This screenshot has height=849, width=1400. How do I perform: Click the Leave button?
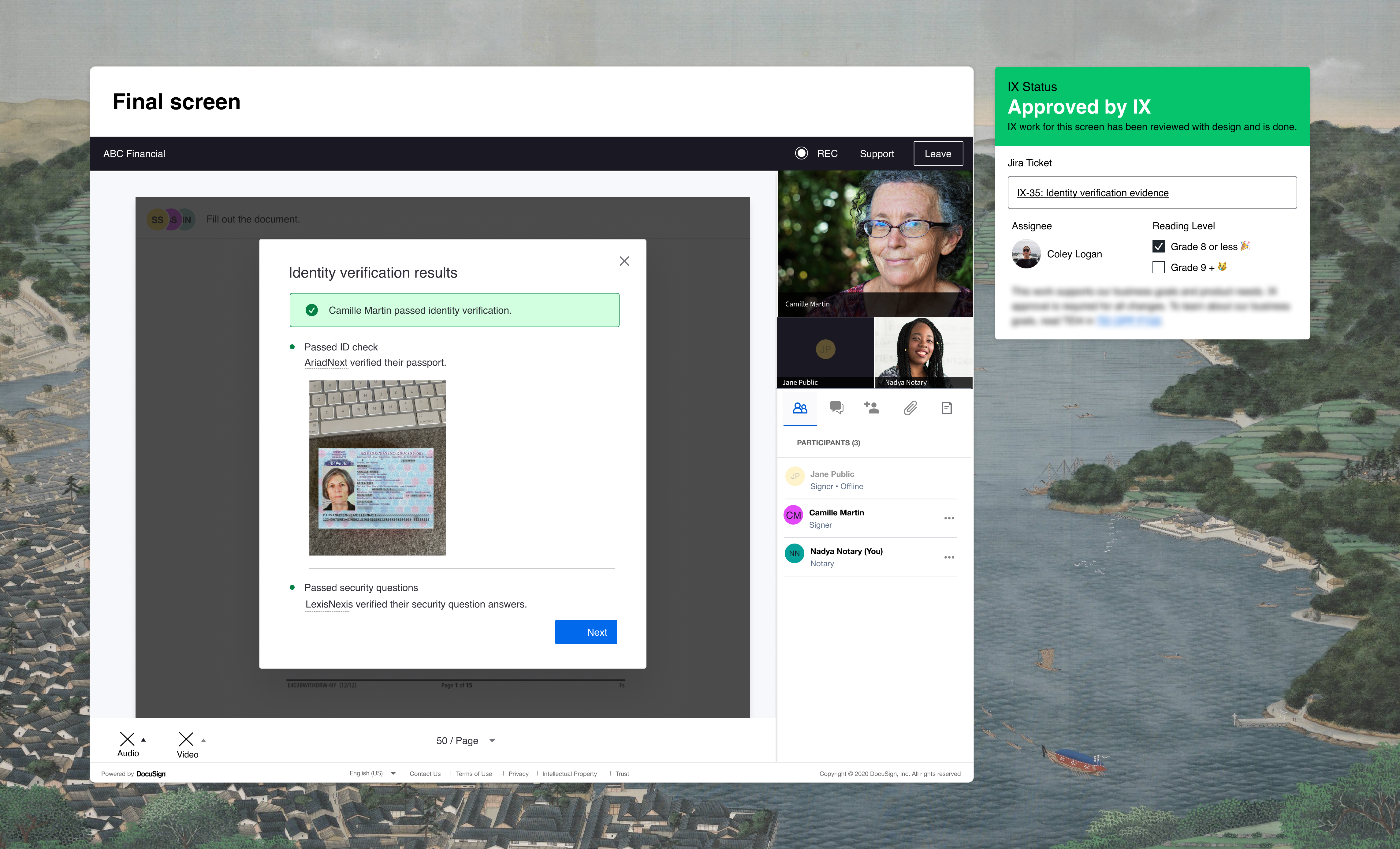938,153
